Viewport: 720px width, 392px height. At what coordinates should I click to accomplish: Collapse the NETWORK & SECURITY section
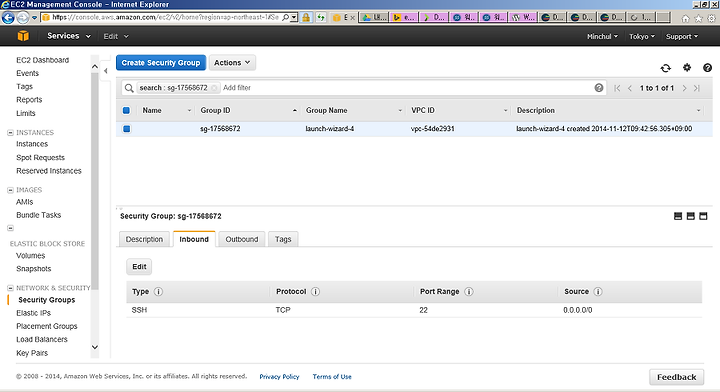10,288
